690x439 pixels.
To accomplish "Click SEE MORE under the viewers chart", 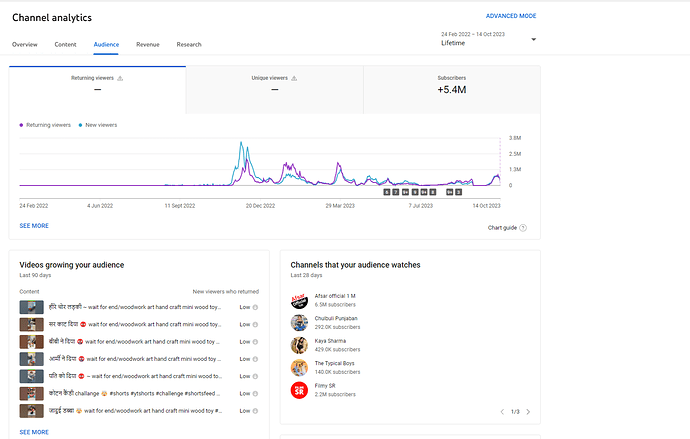I will tap(34, 226).
